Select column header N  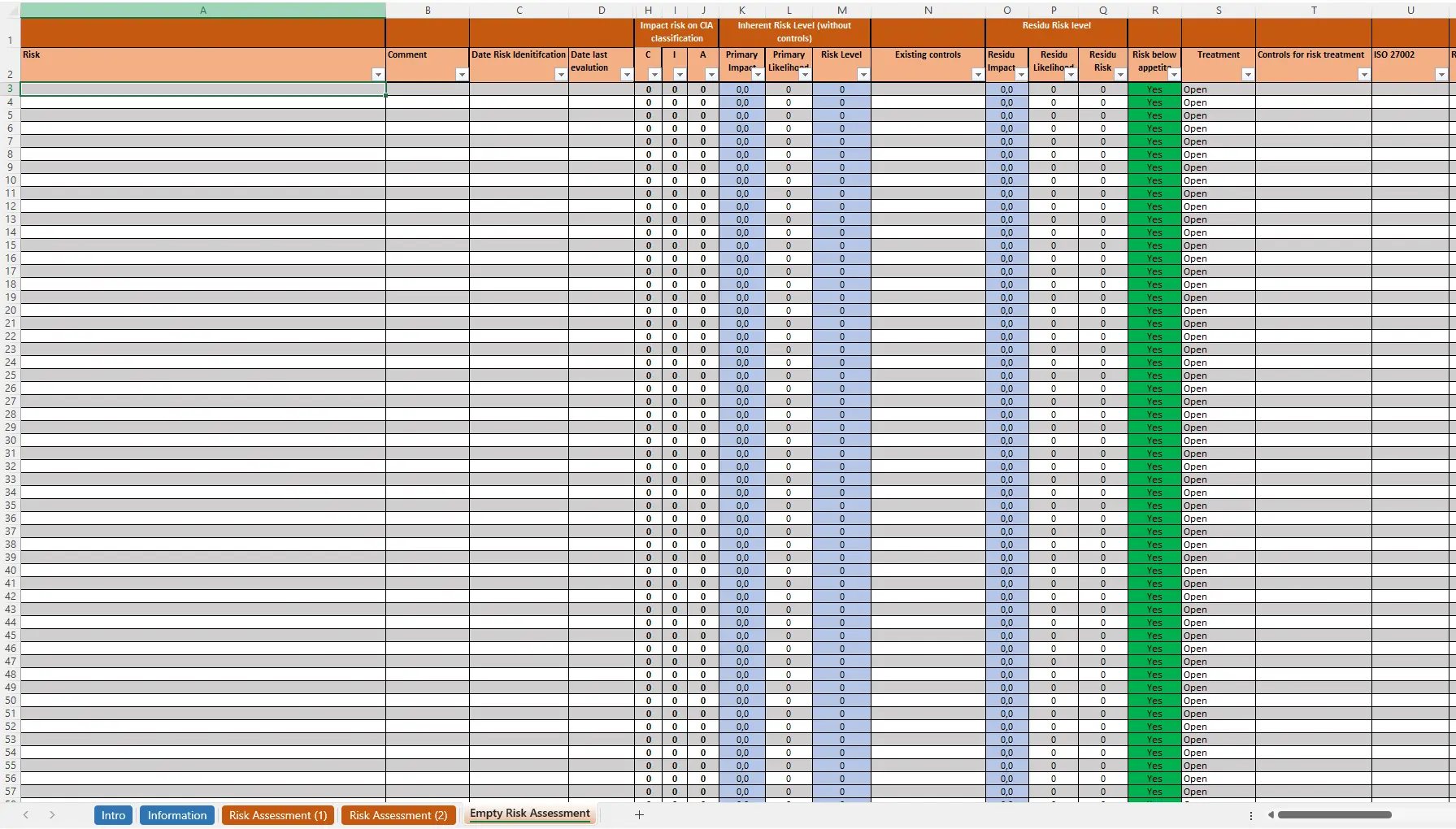(928, 10)
